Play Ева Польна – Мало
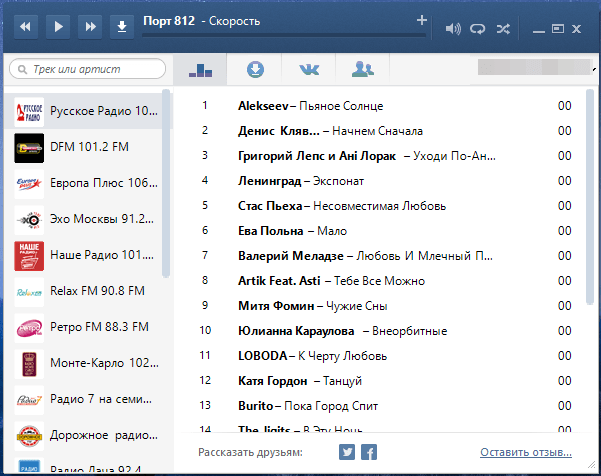601x476 pixels. point(381,231)
